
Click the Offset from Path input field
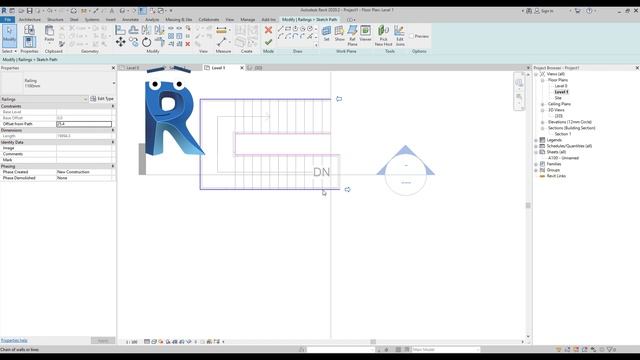point(84,124)
